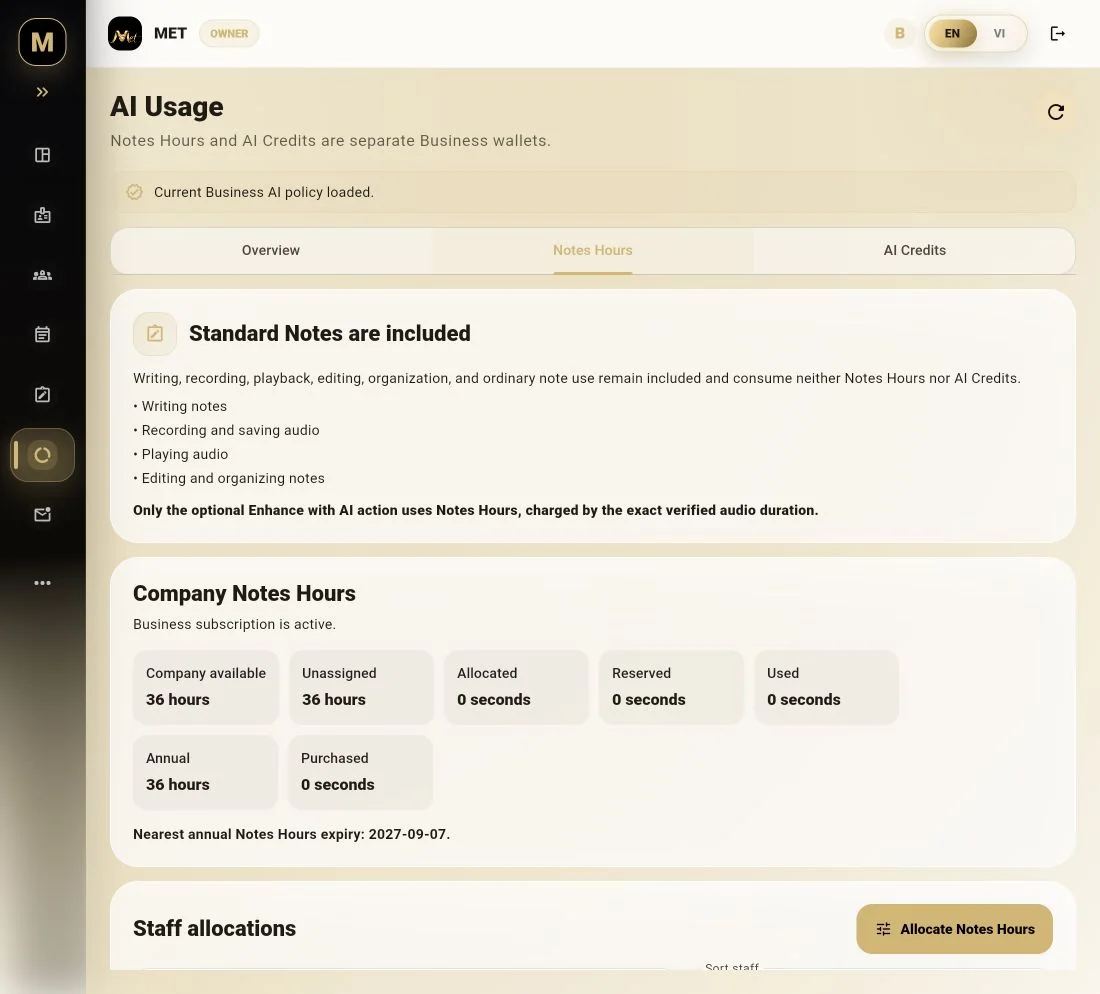Switch to the Overview tab

tap(271, 250)
